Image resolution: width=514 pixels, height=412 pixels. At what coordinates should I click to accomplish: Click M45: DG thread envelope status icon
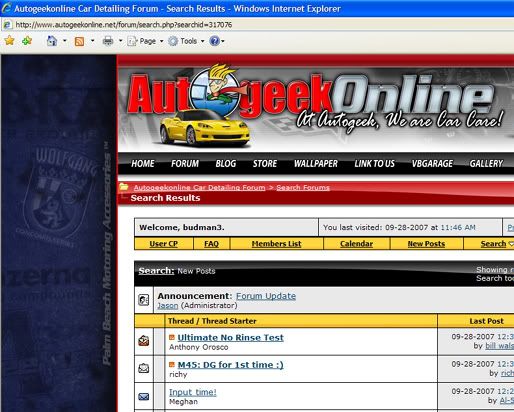tap(144, 368)
